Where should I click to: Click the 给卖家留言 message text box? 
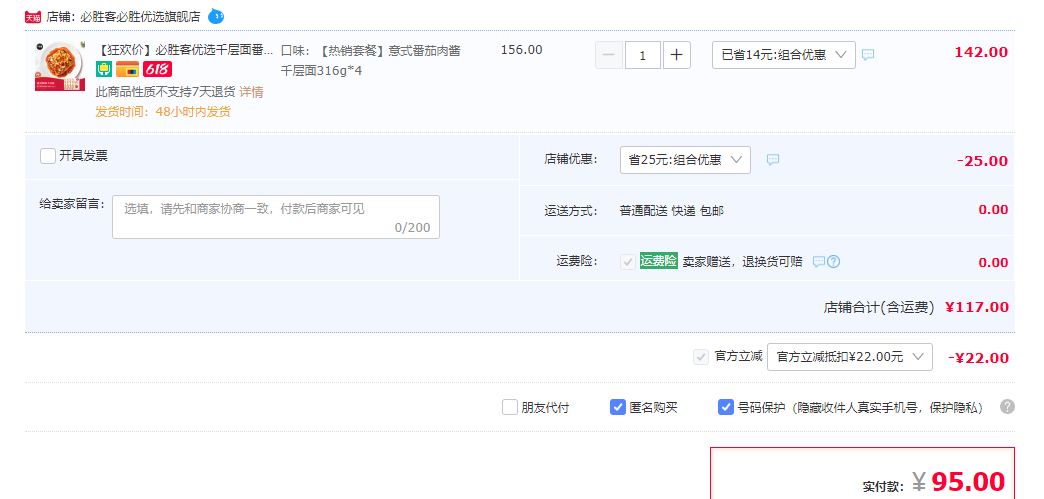276,217
